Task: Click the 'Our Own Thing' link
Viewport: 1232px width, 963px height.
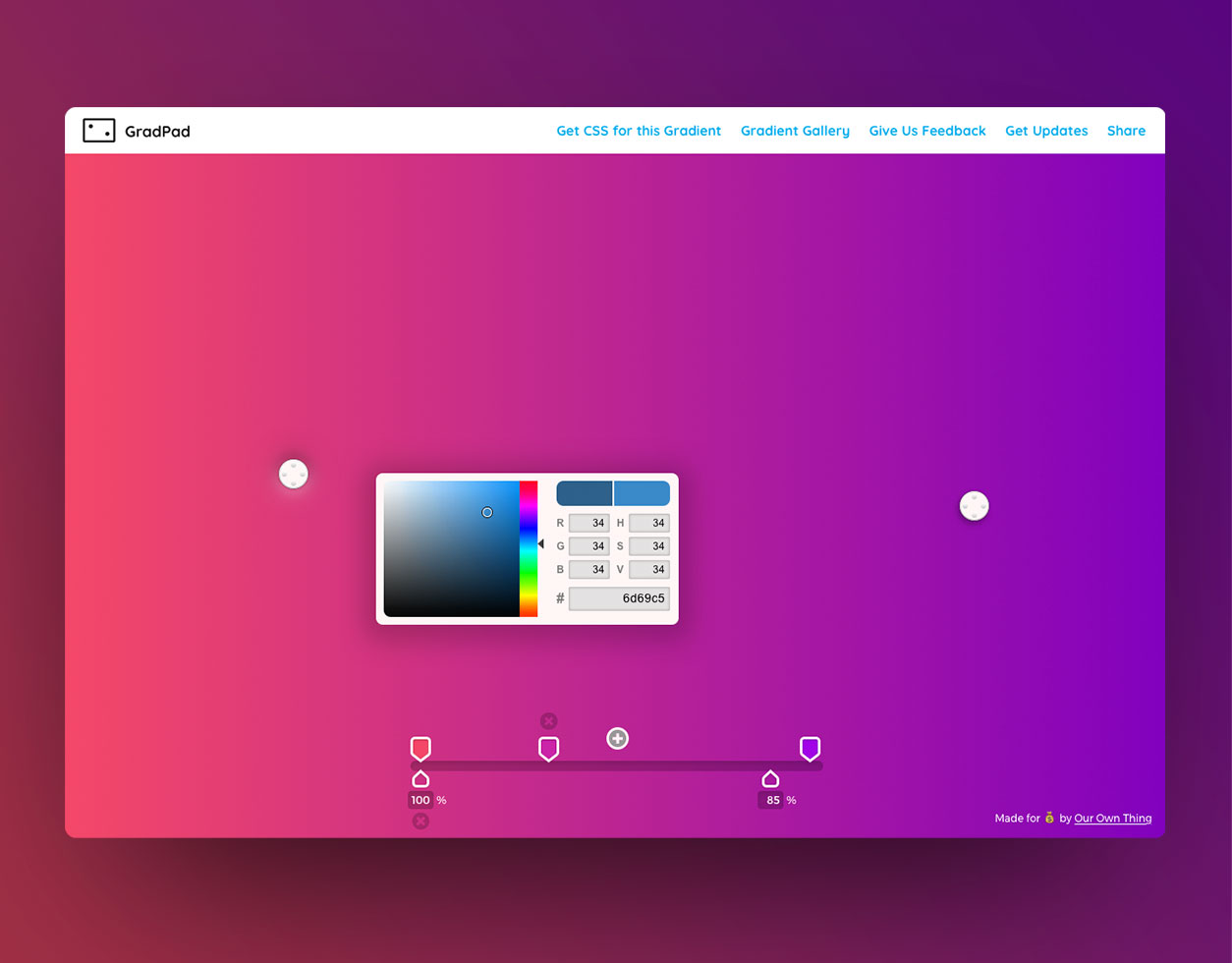Action: (1112, 818)
